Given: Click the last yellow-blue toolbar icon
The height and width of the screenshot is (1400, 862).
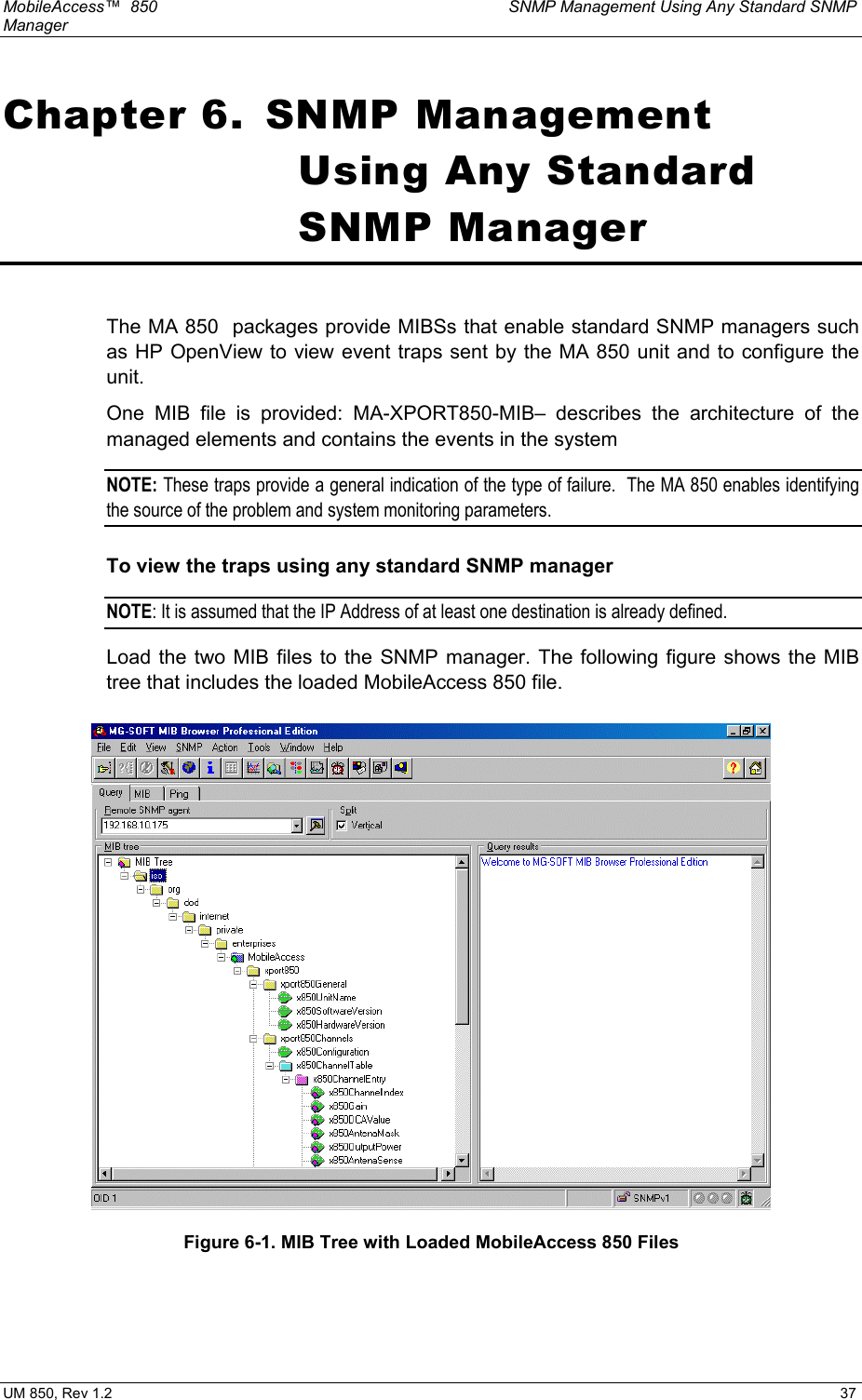Looking at the screenshot, I should coord(401,768).
